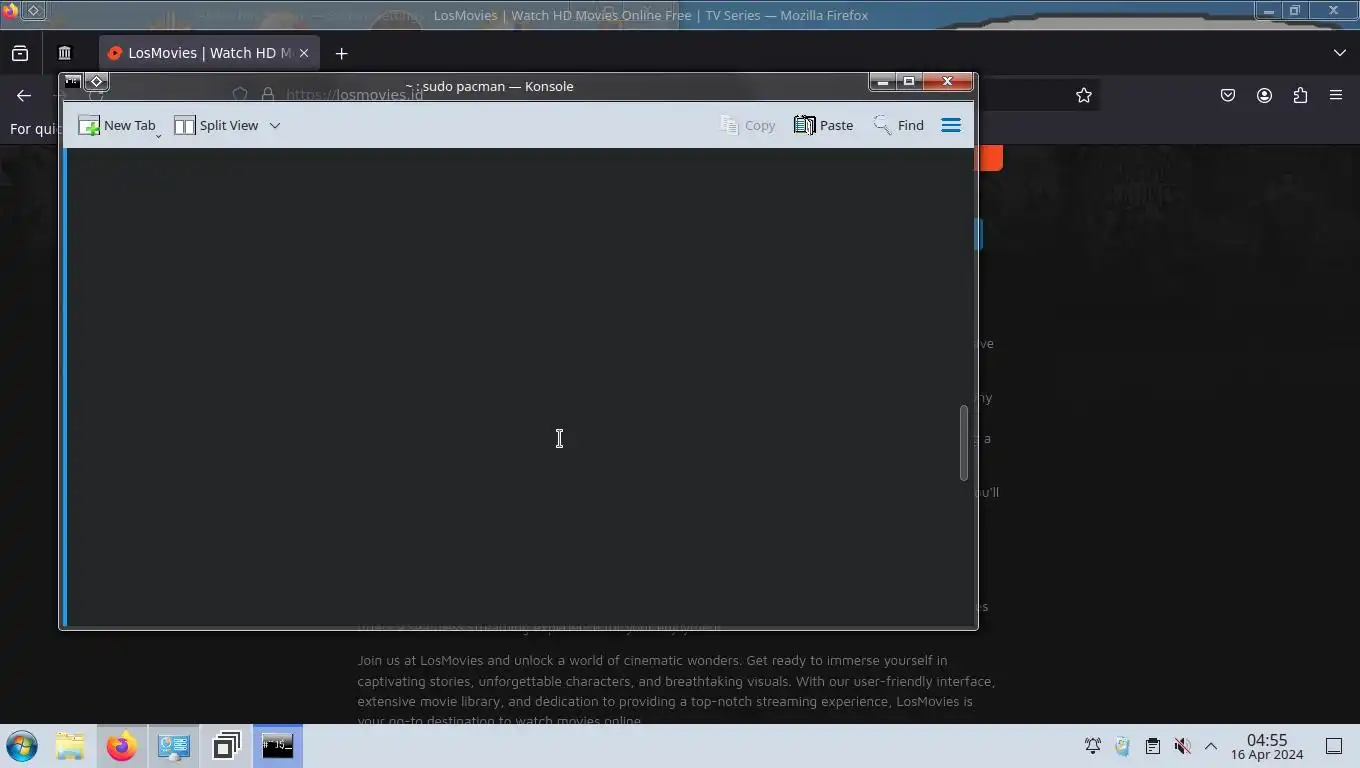1360x768 pixels.
Task: Open notifications bell in system tray
Action: pyautogui.click(x=1093, y=746)
